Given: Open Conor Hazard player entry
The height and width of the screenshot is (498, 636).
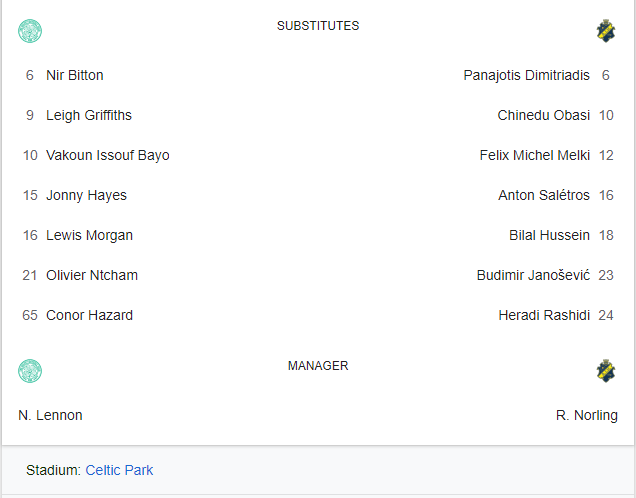Looking at the screenshot, I should pyautogui.click(x=89, y=315).
